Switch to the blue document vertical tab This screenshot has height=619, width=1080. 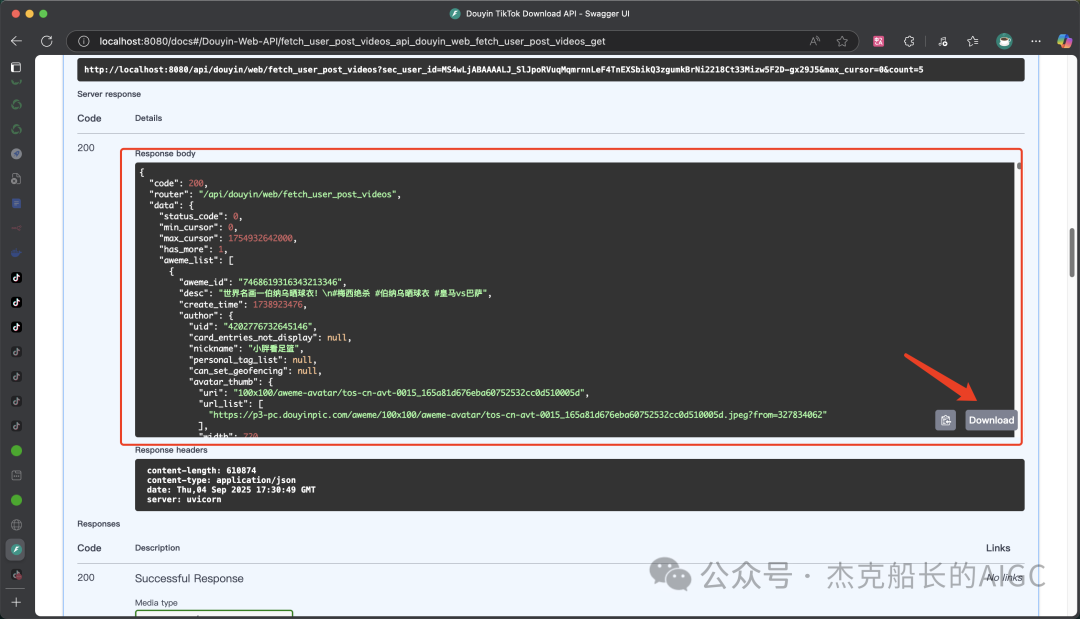(x=17, y=203)
